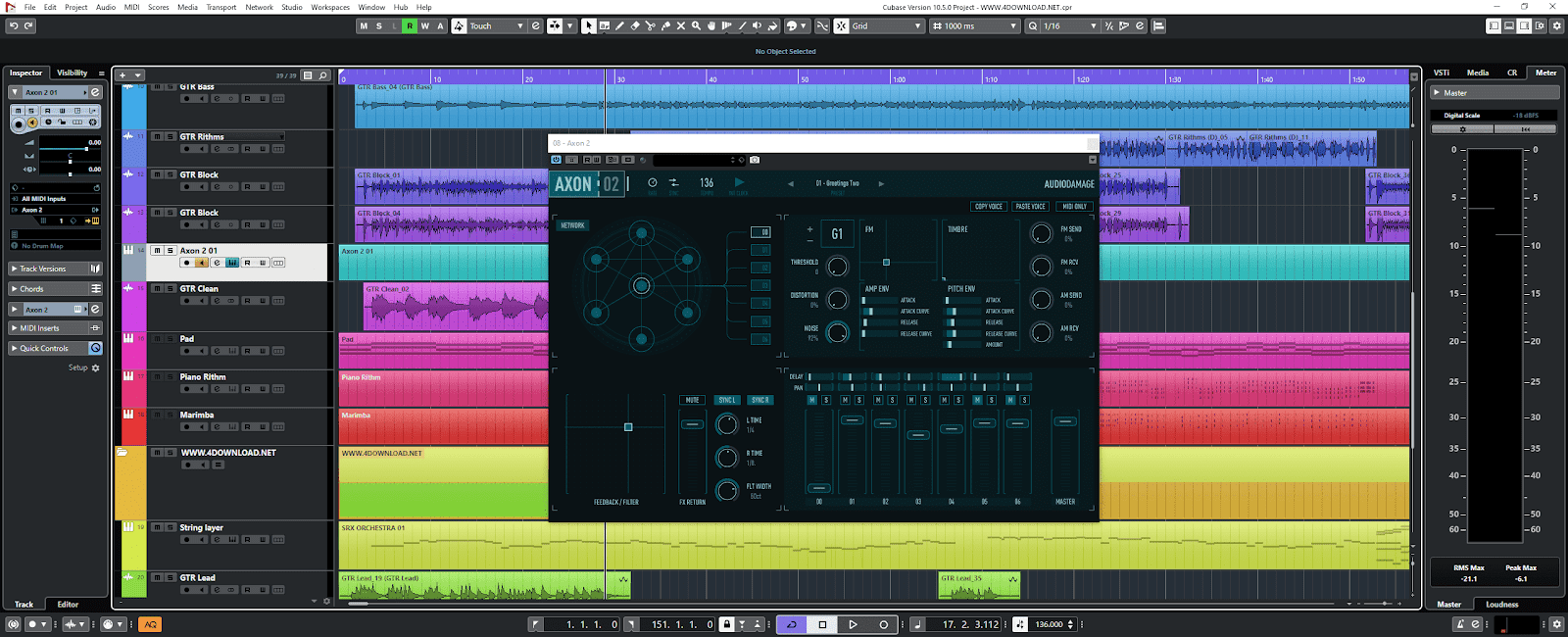Click the Play button in transport bar
1568x637 pixels.
click(853, 624)
